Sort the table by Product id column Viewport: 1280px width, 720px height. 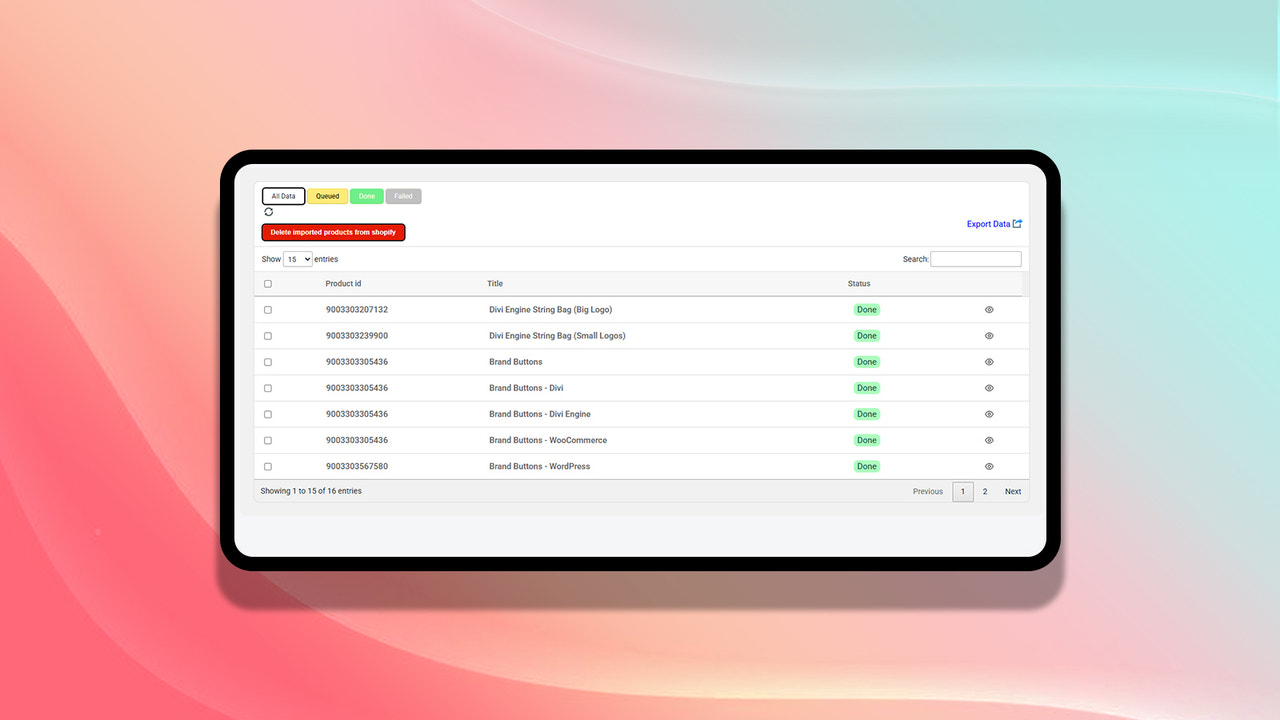tap(343, 284)
